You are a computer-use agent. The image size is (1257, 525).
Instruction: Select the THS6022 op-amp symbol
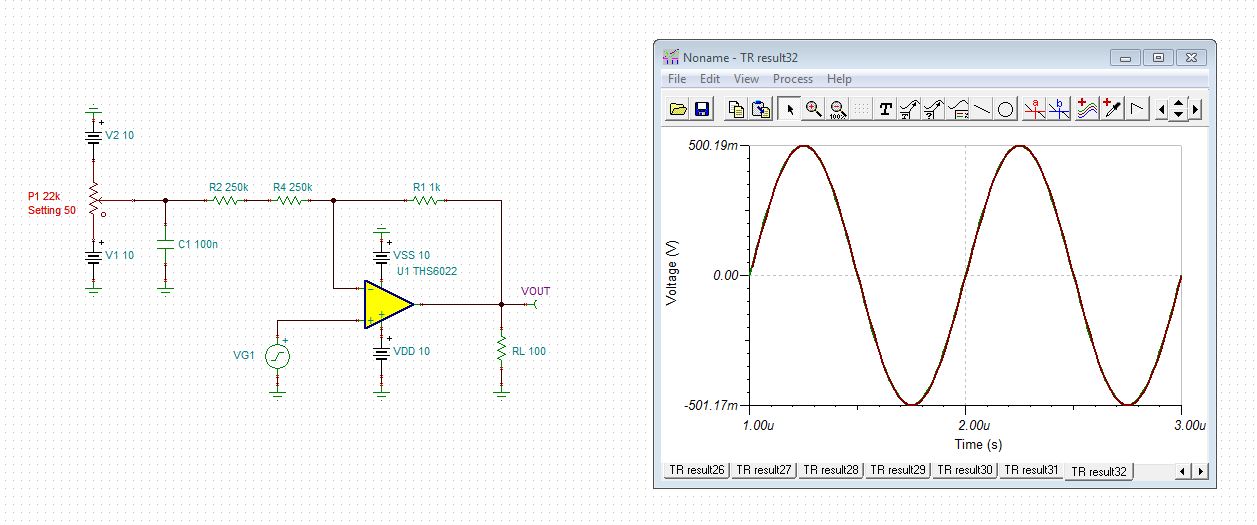(389, 304)
